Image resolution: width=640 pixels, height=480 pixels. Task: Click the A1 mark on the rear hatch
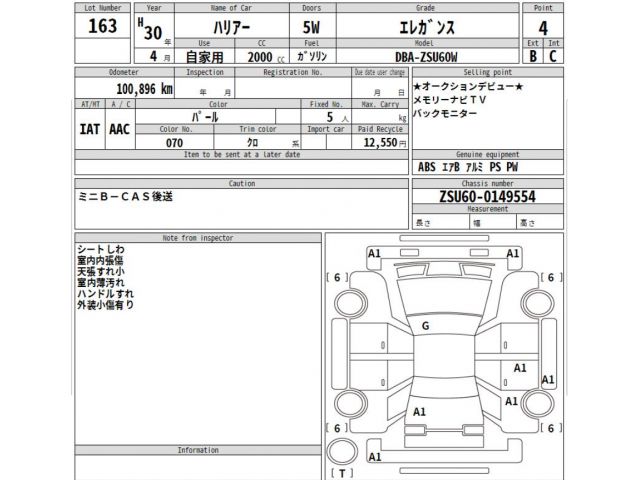click(419, 411)
